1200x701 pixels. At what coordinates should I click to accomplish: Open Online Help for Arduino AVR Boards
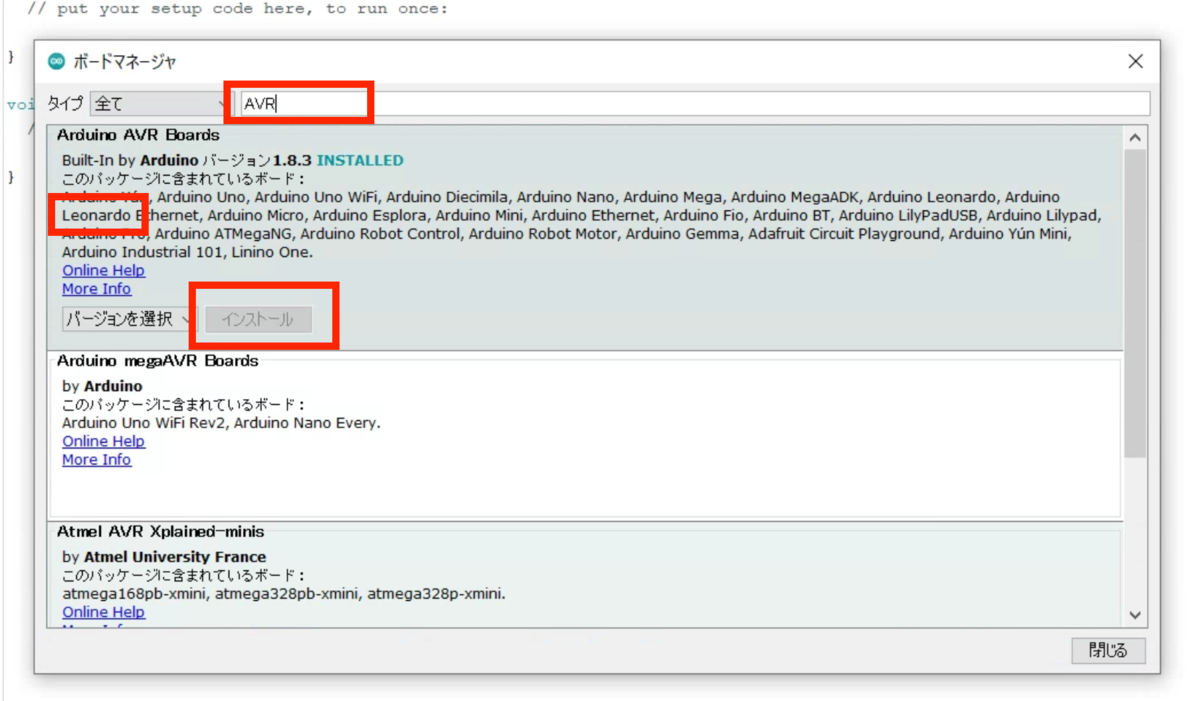(103, 270)
